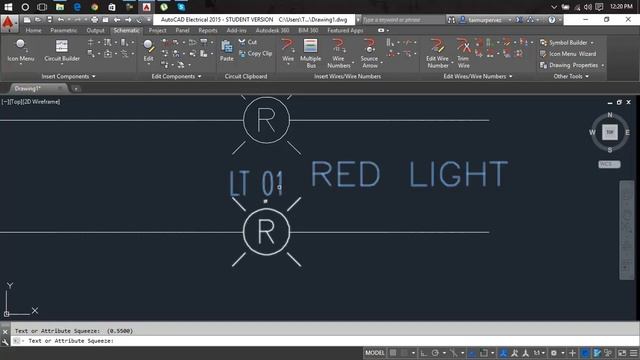Toggle Clean Screen in status bar
640x360 pixels.
pyautogui.click(x=622, y=353)
